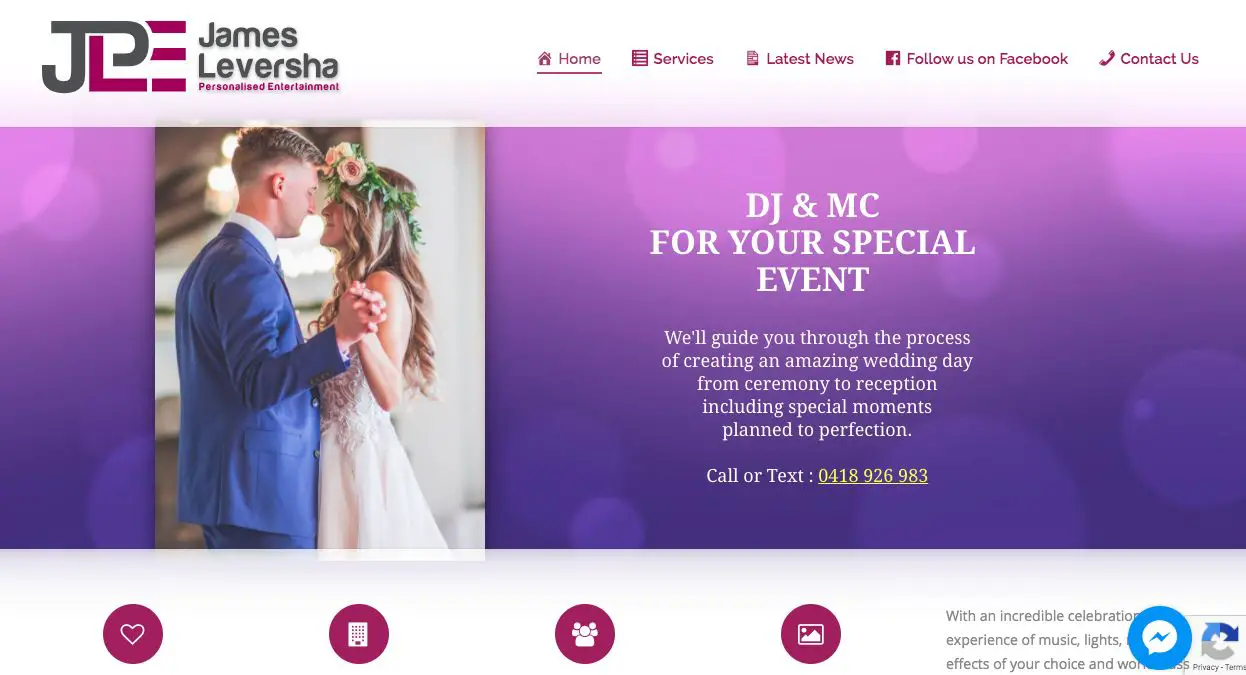
Task: Open the Messenger chat bubble
Action: [x=1160, y=637]
